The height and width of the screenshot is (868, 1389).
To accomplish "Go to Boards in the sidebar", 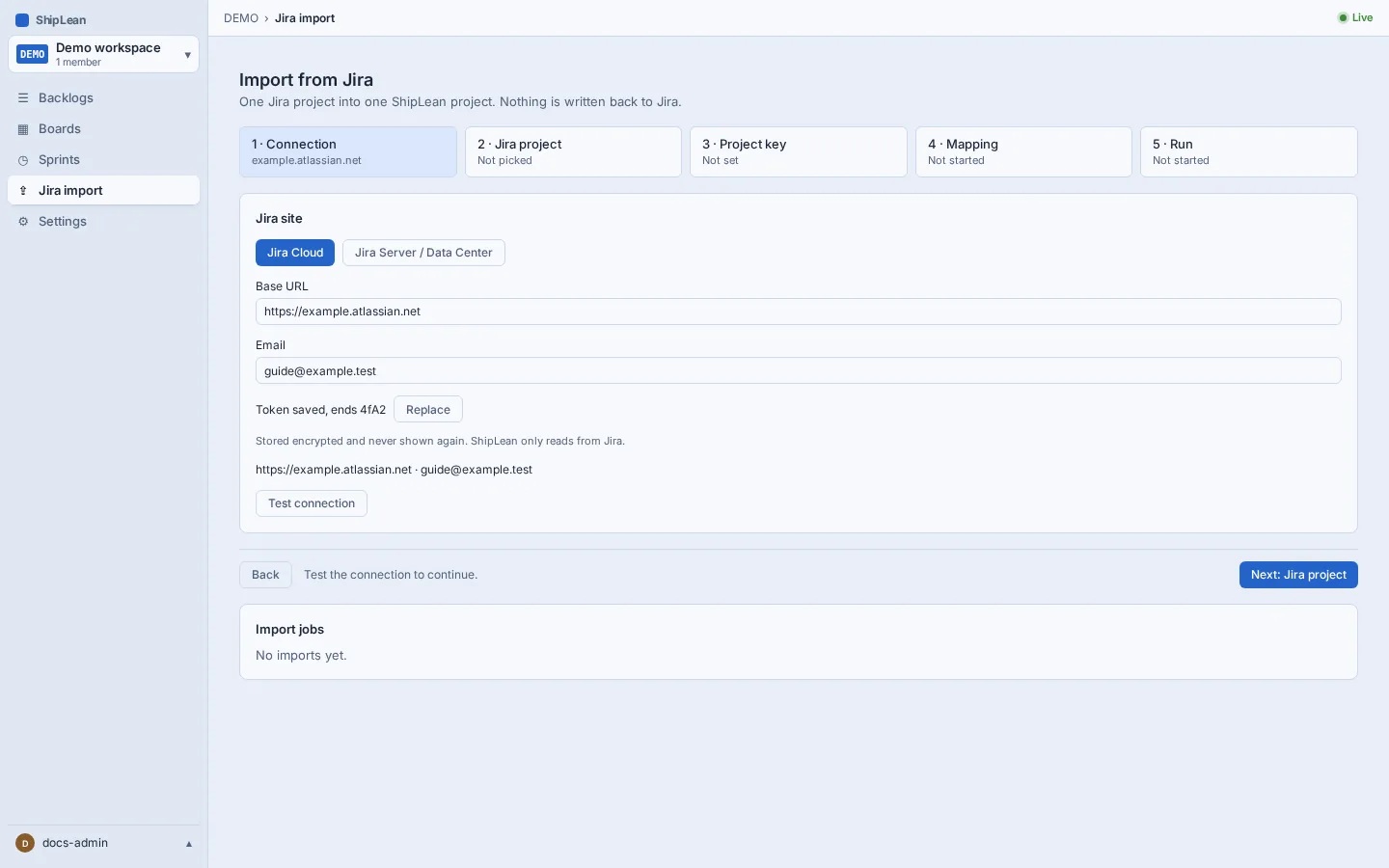I will [x=104, y=129].
